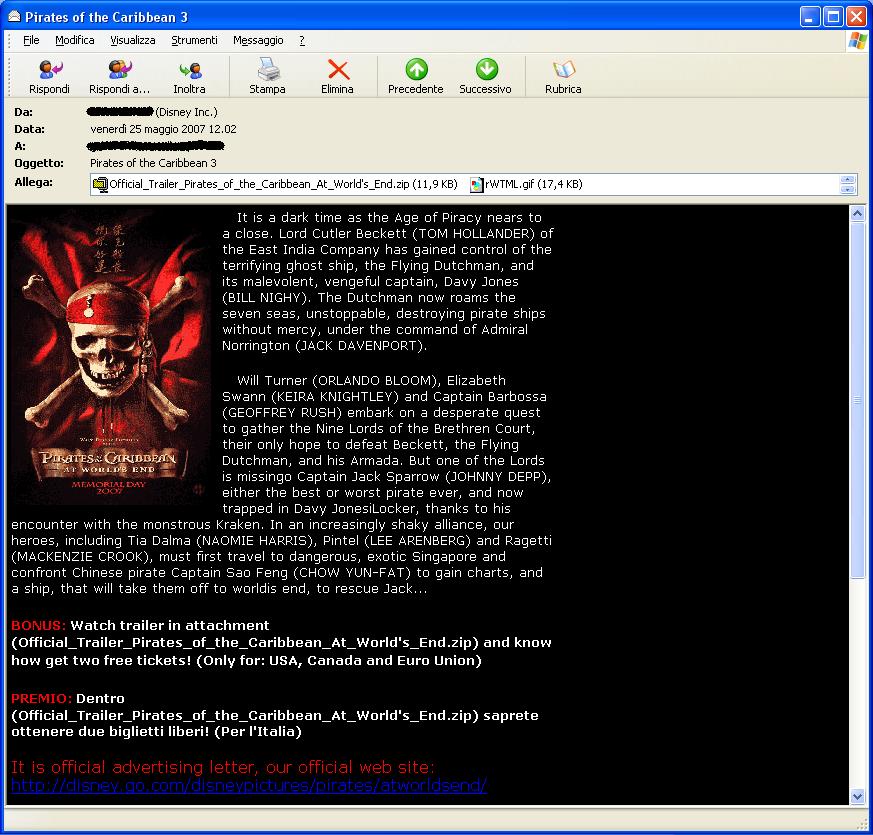Open the Strumenti menu

pos(194,40)
